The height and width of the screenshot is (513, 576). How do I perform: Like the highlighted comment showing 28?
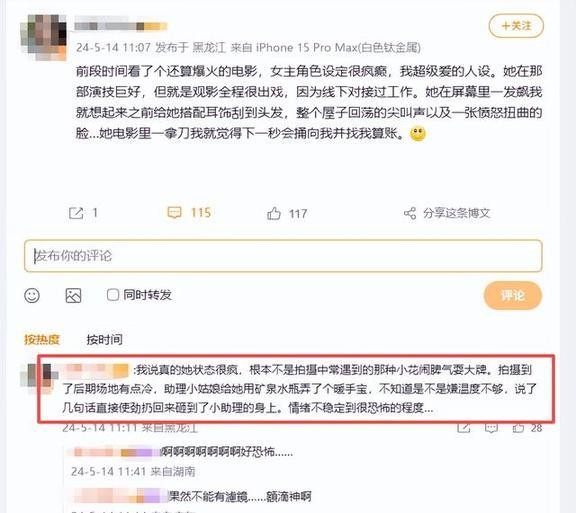point(518,428)
